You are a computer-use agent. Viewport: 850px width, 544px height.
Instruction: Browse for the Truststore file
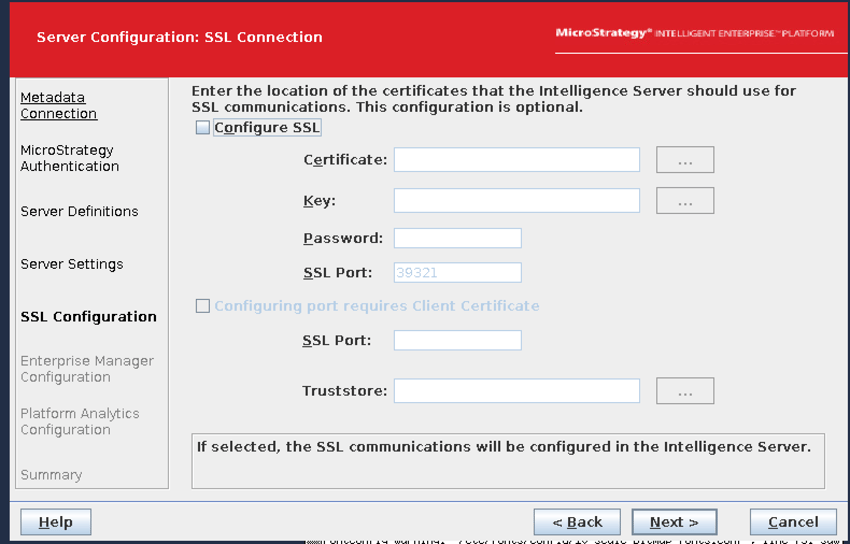[685, 391]
